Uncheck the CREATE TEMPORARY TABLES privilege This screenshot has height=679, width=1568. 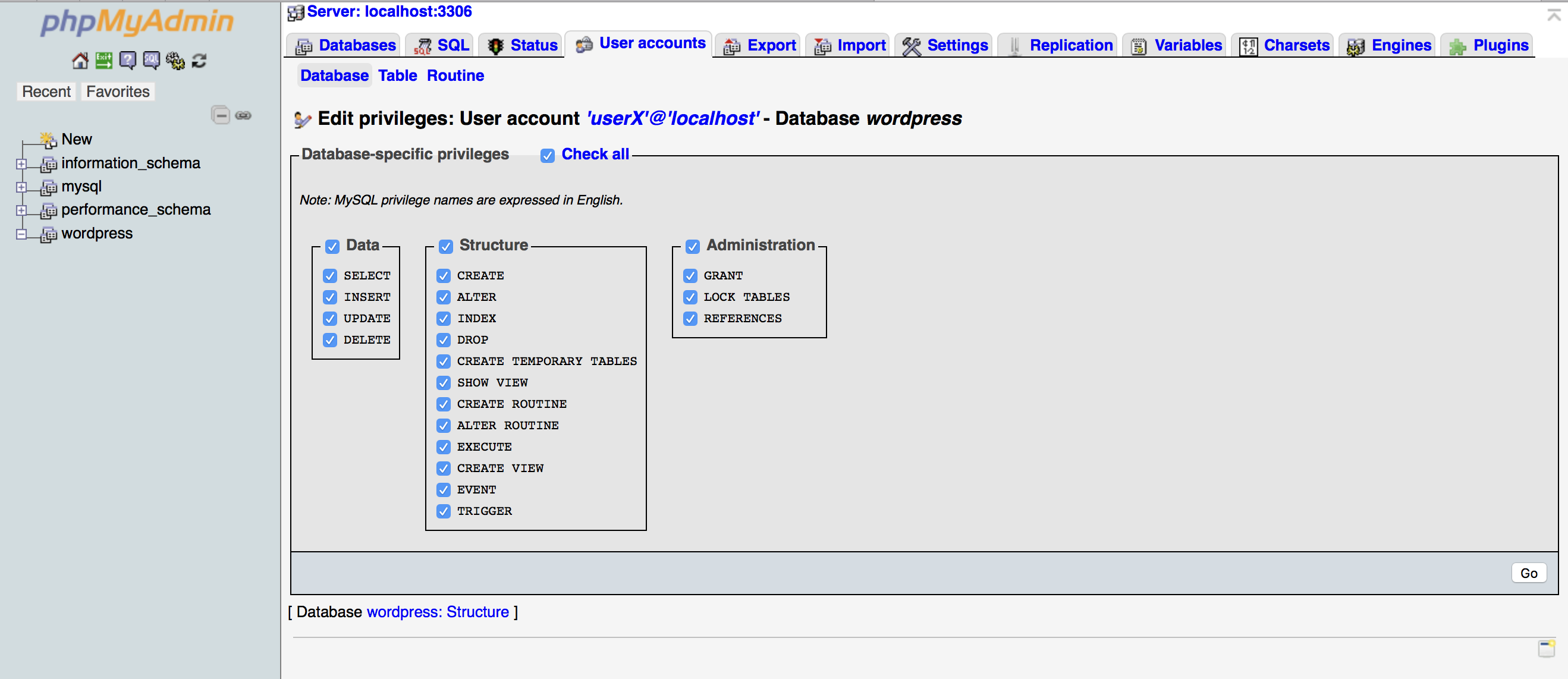[x=443, y=361]
